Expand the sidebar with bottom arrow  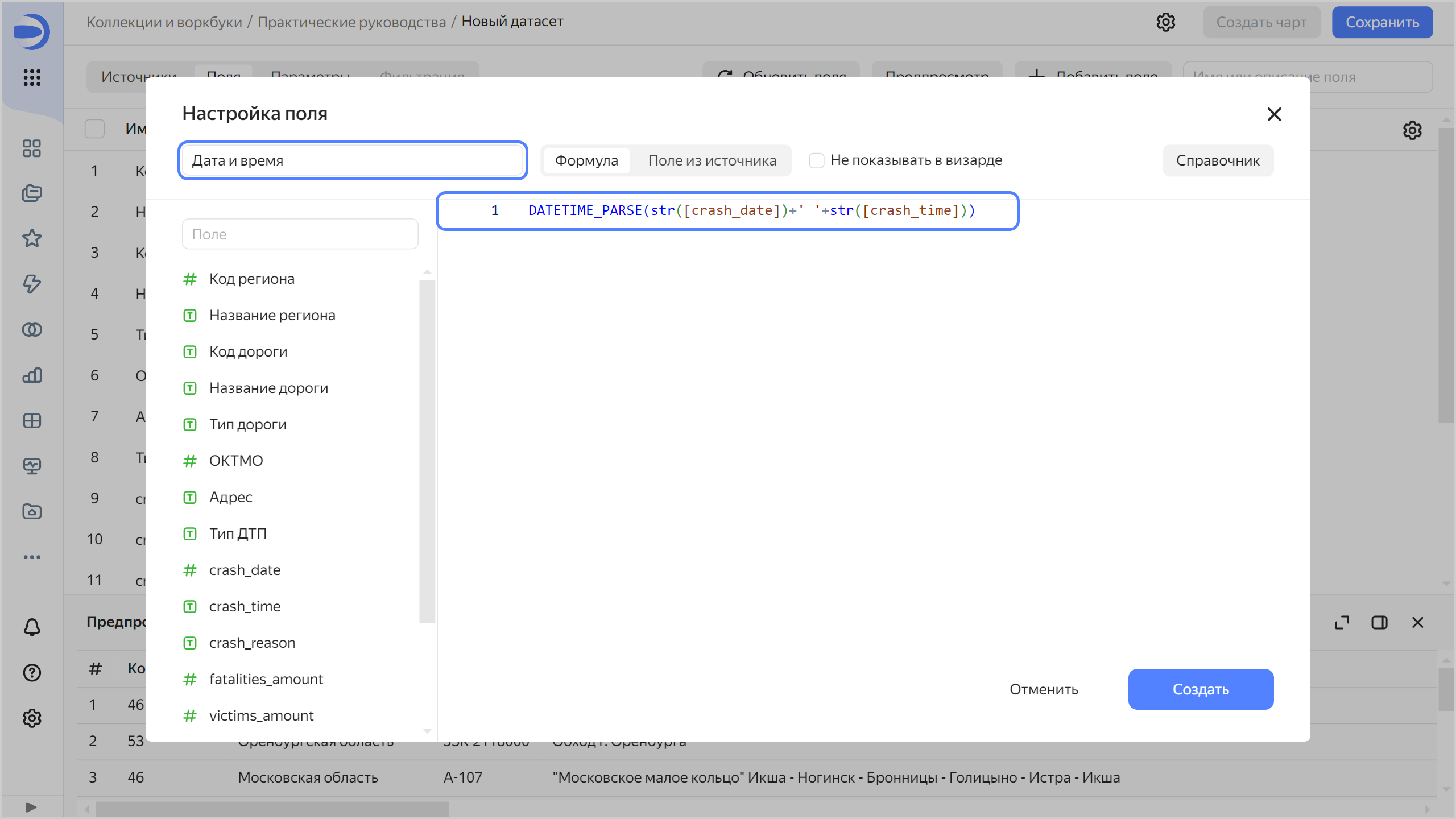(32, 807)
